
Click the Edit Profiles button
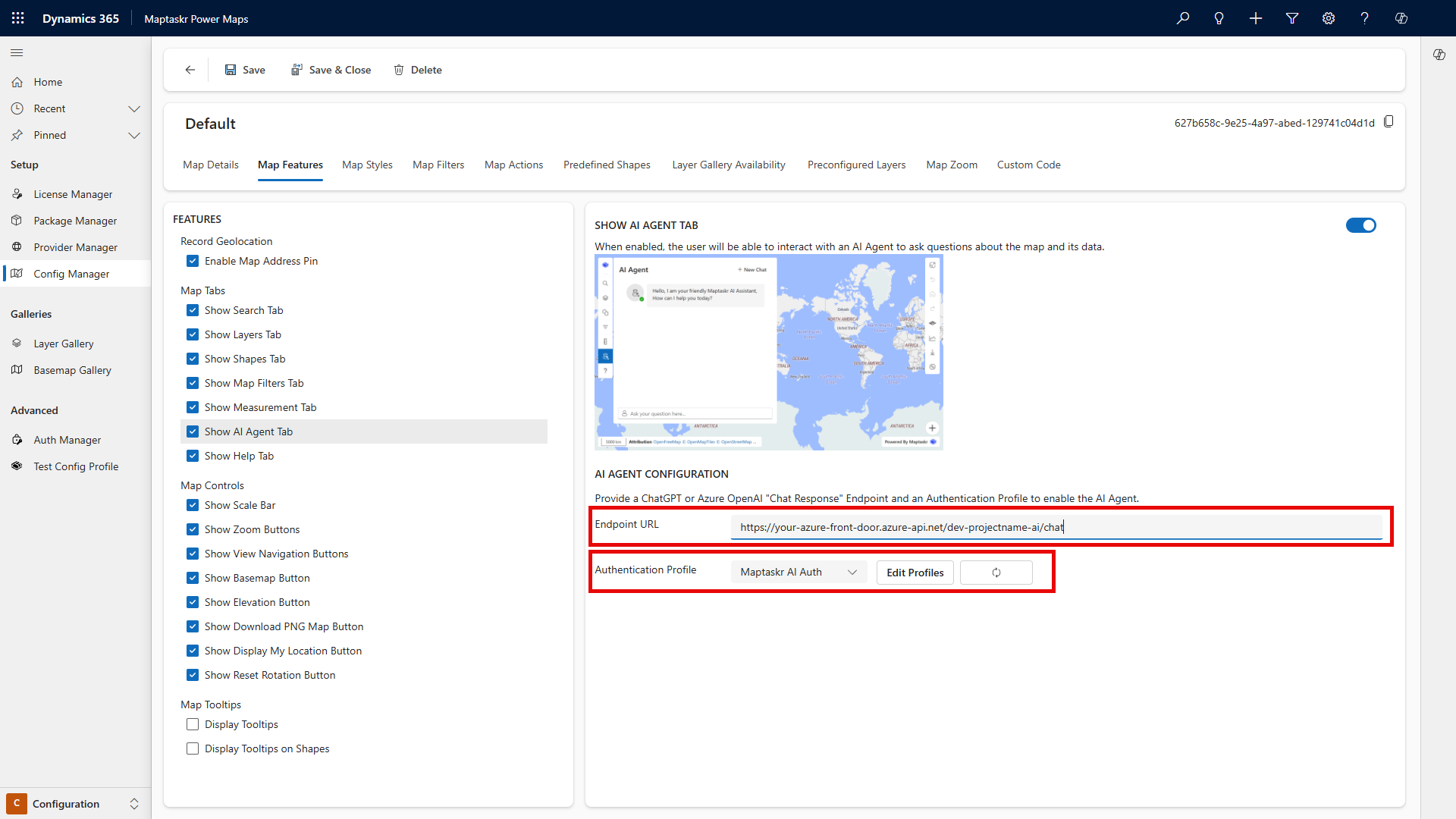pos(915,573)
